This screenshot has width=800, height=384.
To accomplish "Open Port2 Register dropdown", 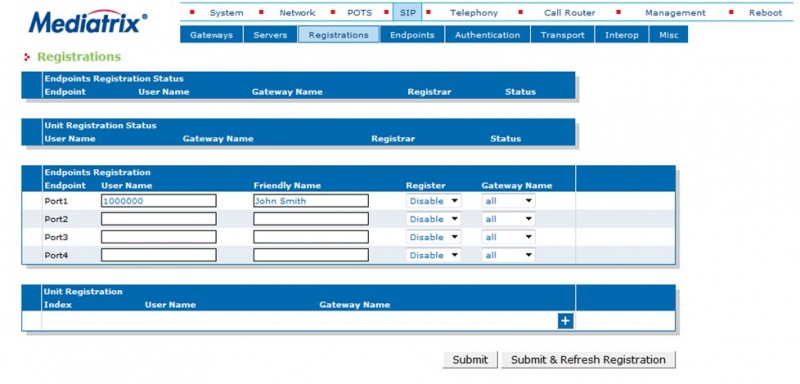I will click(433, 219).
